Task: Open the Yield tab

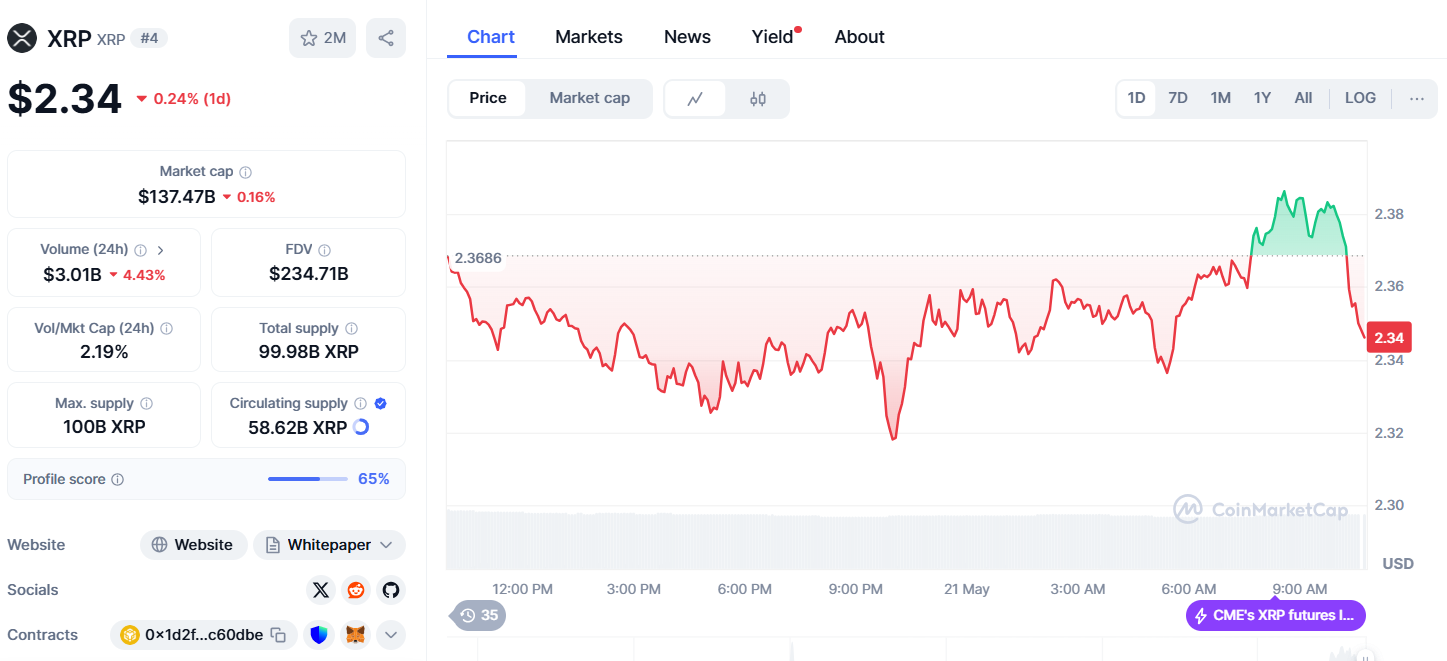Action: click(x=773, y=37)
